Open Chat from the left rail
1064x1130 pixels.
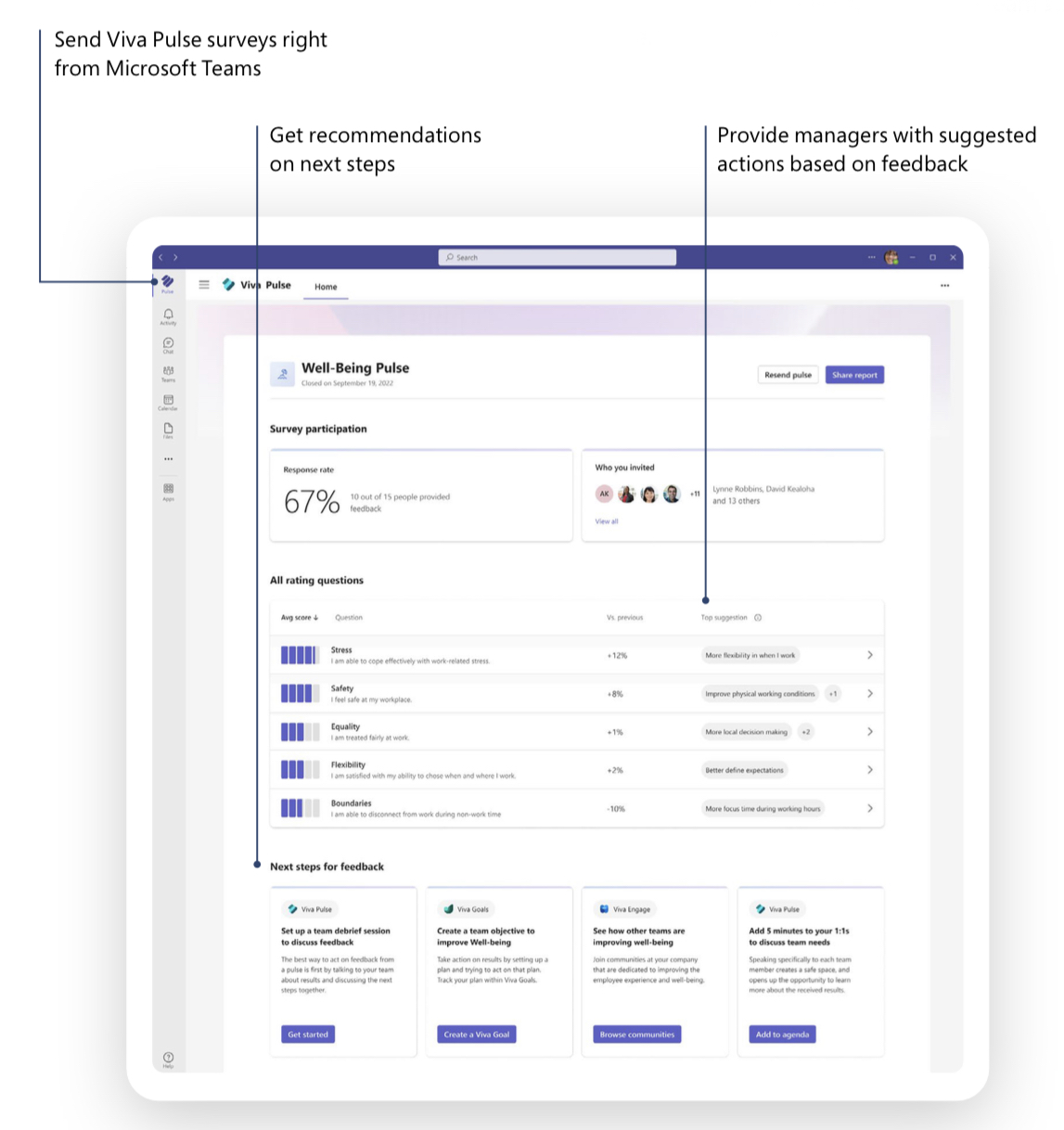click(x=168, y=344)
